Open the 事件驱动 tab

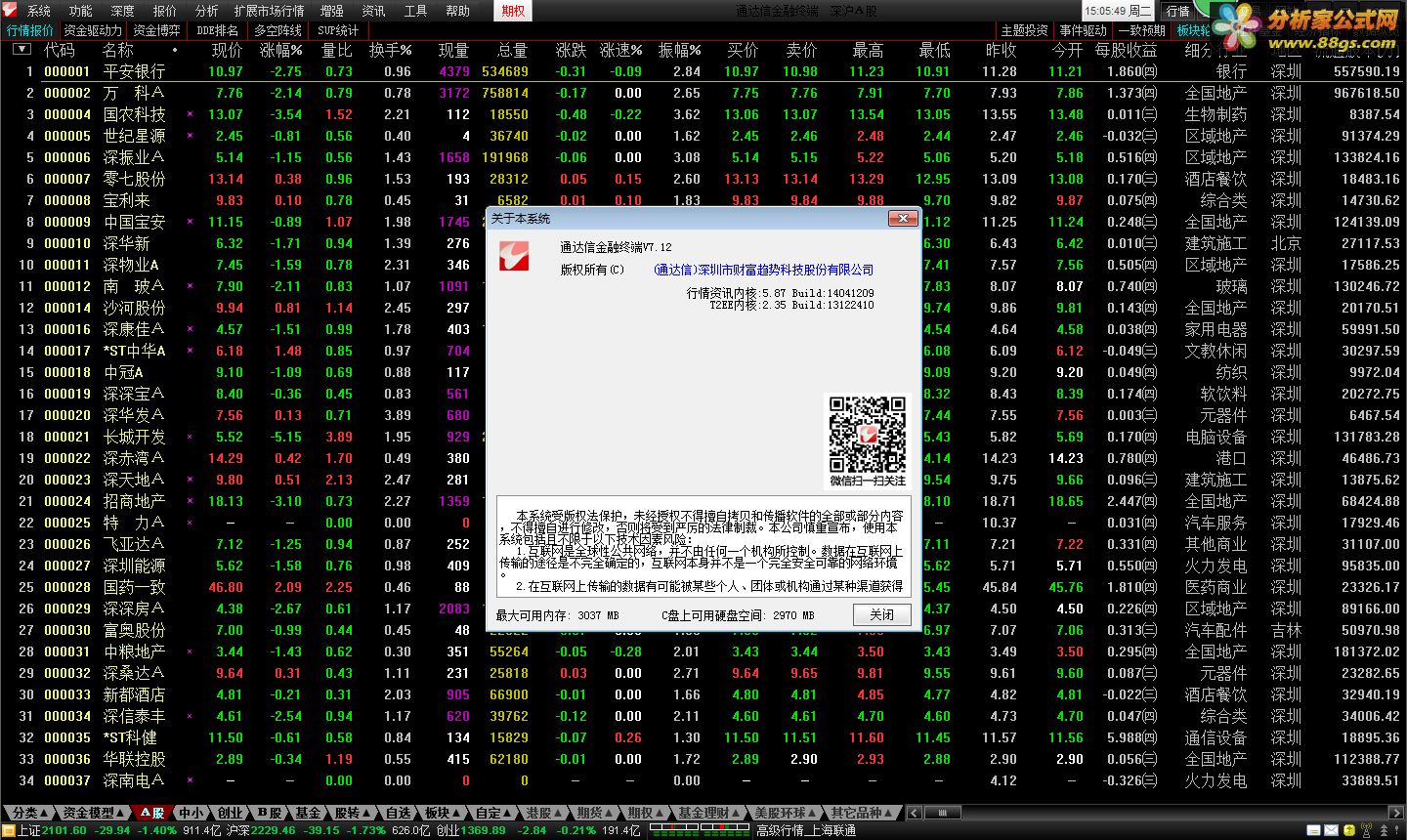click(x=1083, y=30)
